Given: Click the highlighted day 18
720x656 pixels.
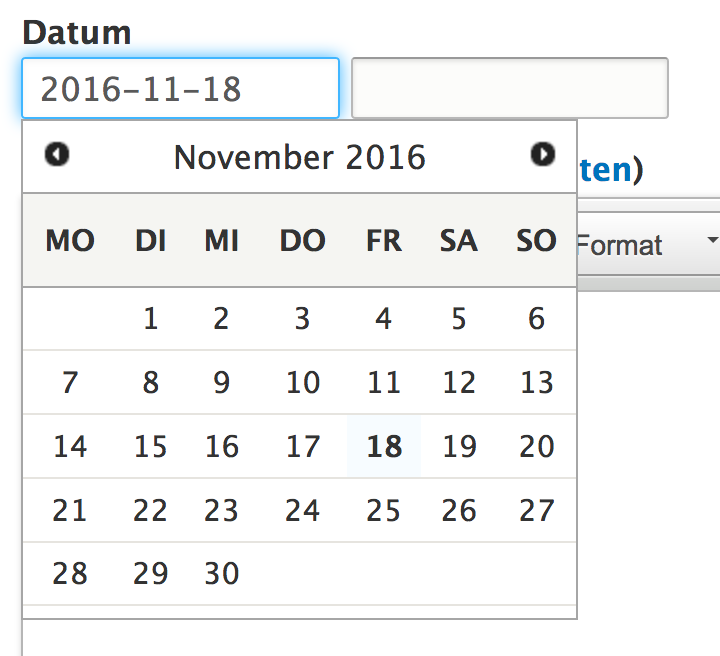Looking at the screenshot, I should [384, 446].
